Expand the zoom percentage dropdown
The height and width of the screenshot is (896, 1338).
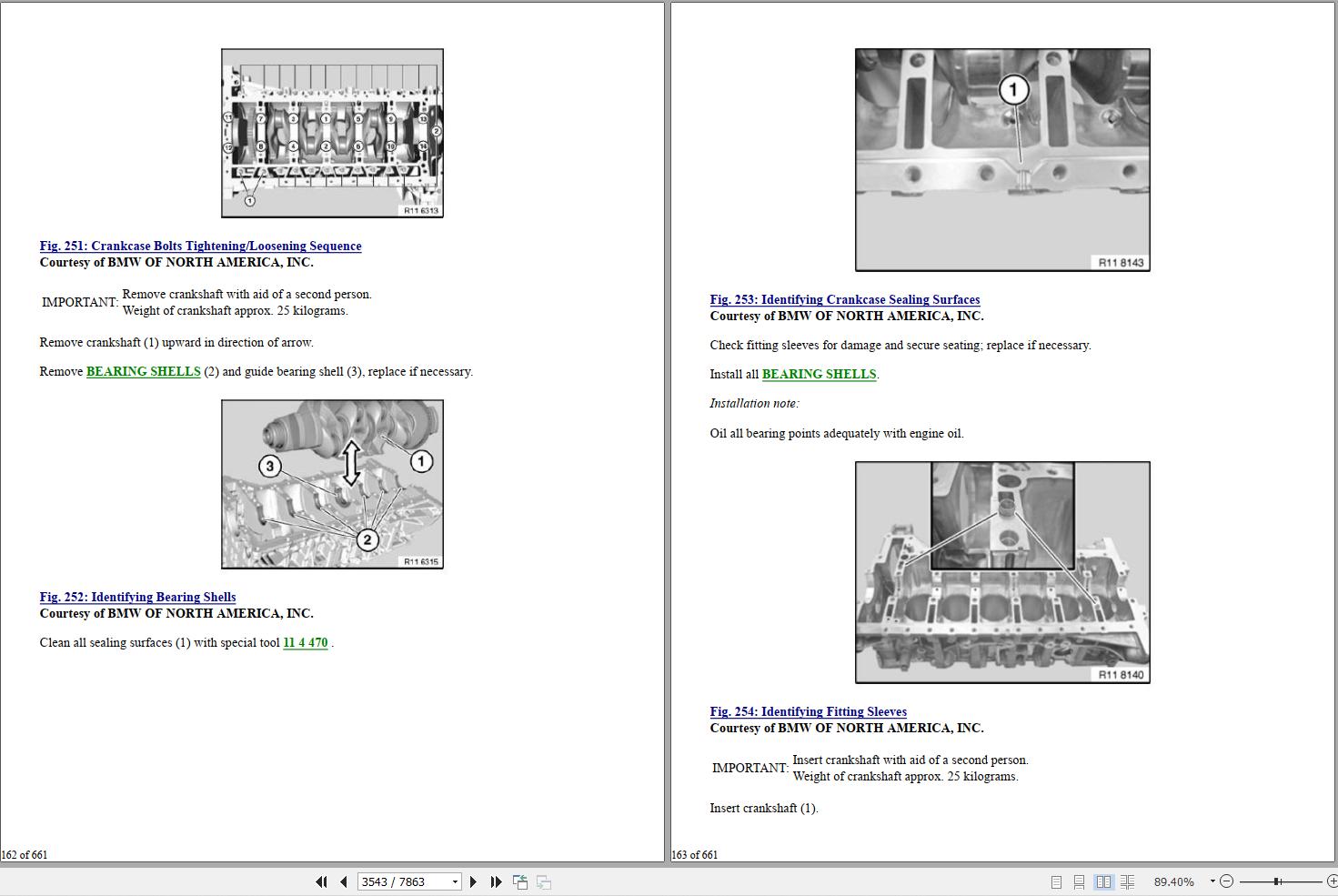click(1212, 881)
